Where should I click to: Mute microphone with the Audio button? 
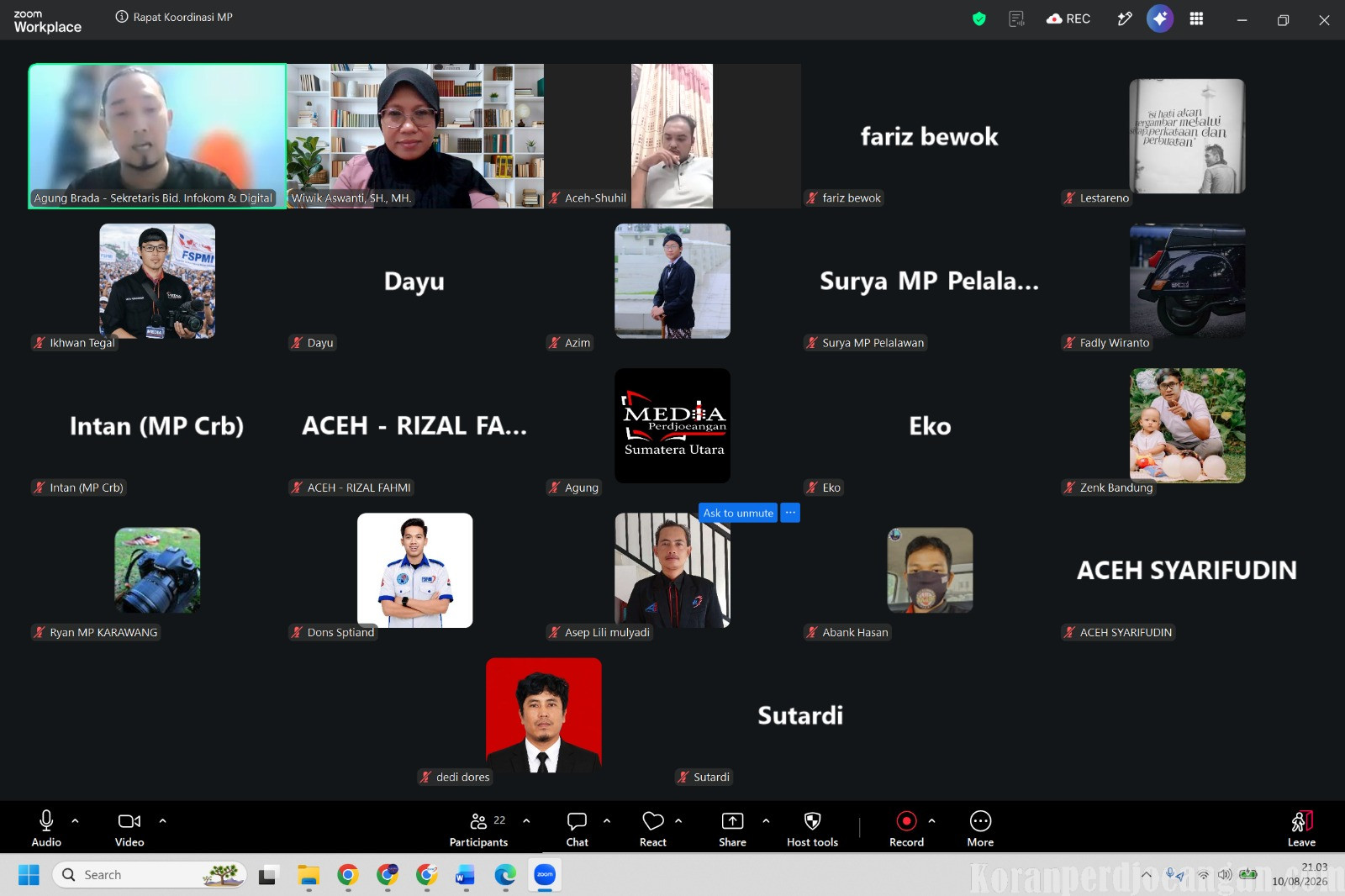point(46,828)
